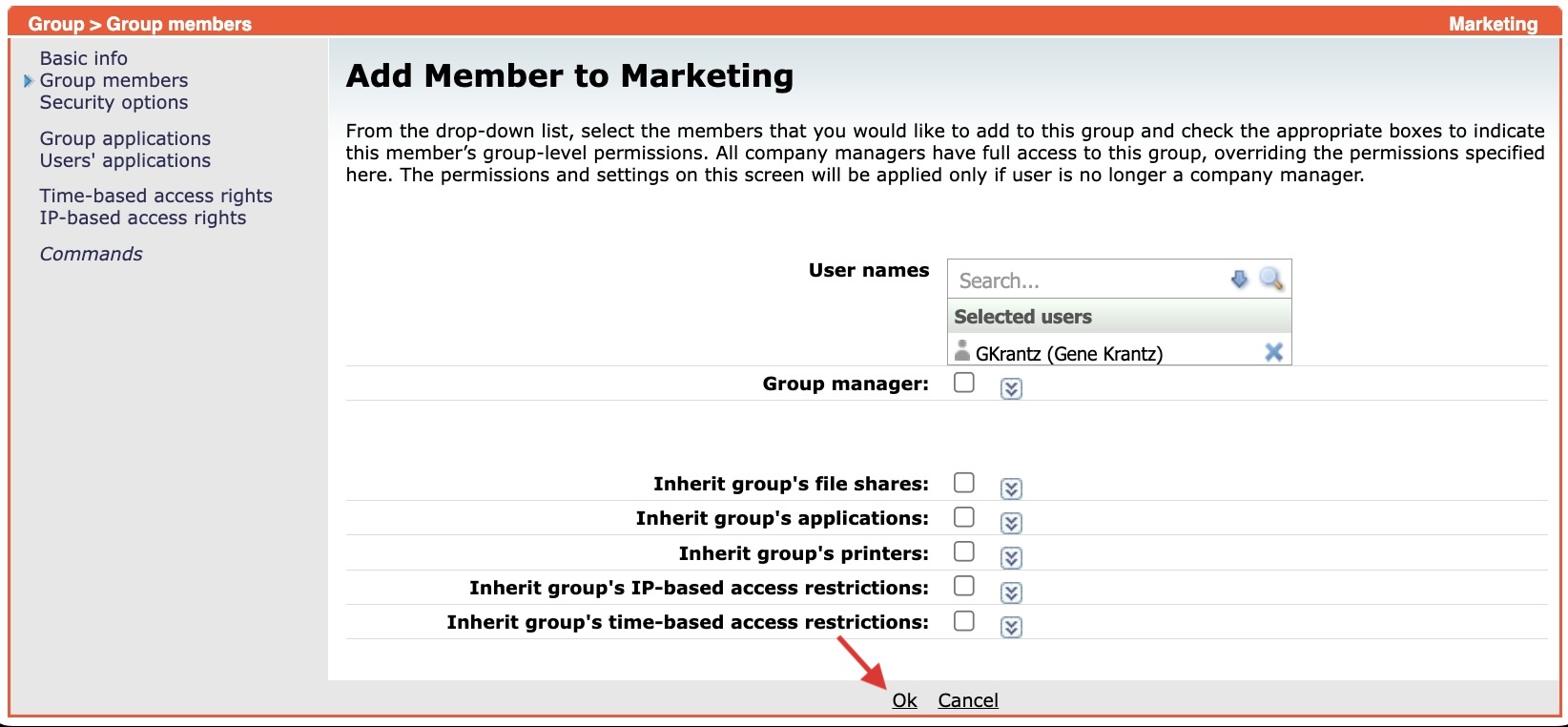
Task: Expand details for Group manager option
Action: [x=1011, y=388]
